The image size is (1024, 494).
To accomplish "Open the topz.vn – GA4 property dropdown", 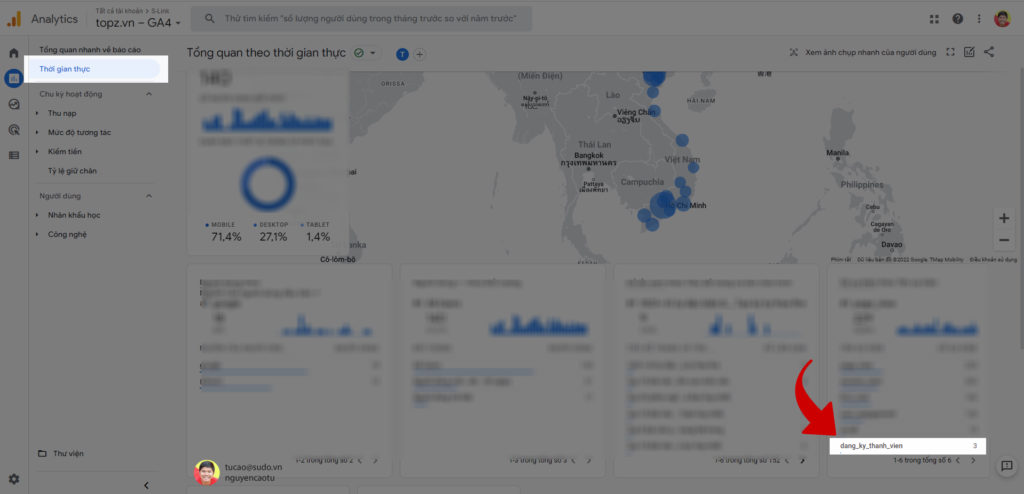I will click(x=138, y=23).
